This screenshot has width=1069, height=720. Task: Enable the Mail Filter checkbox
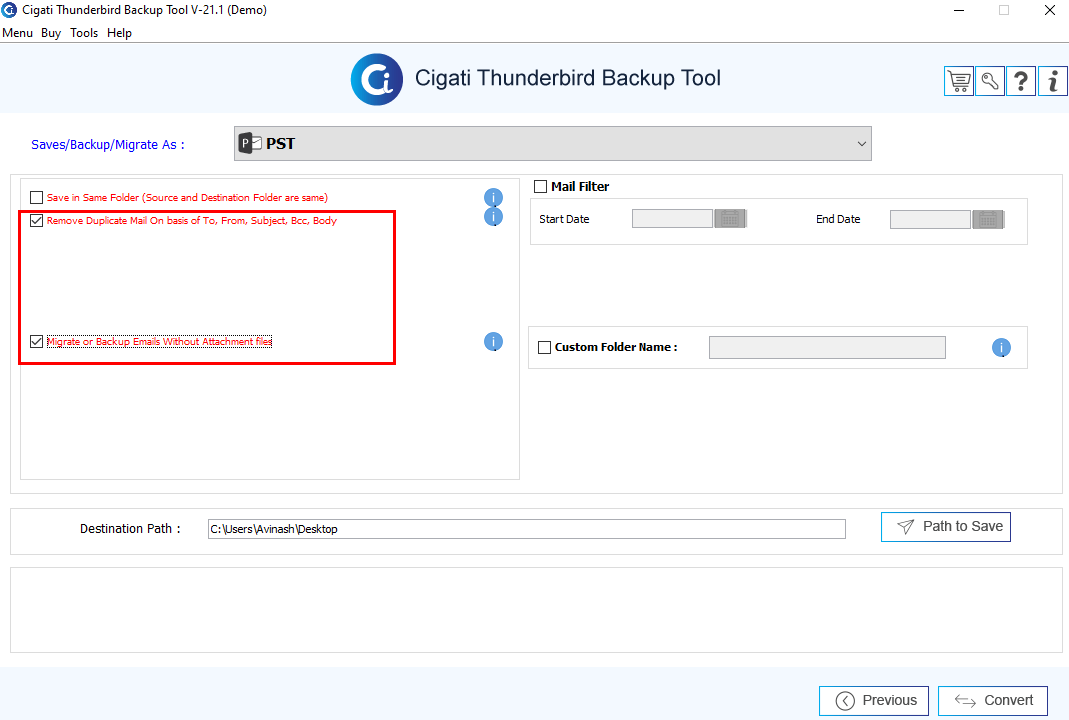(541, 187)
